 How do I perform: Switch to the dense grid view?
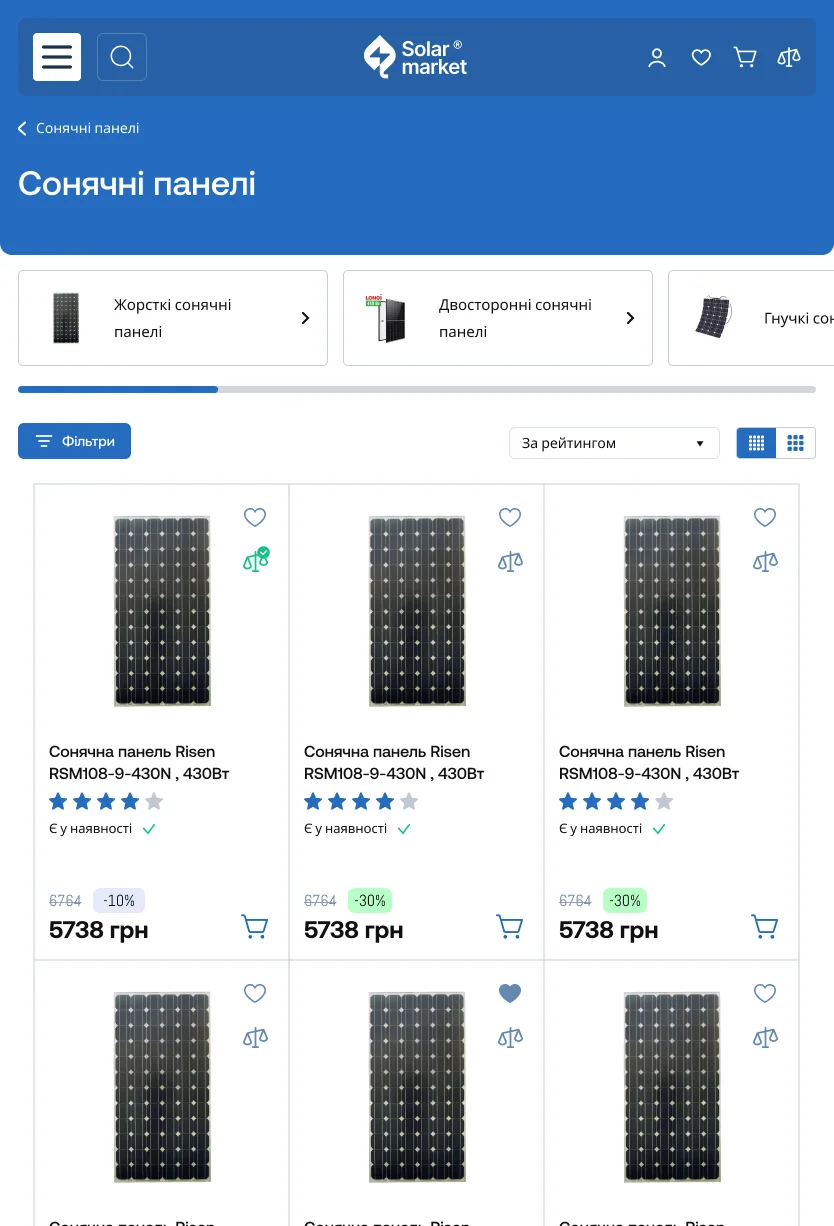(756, 443)
